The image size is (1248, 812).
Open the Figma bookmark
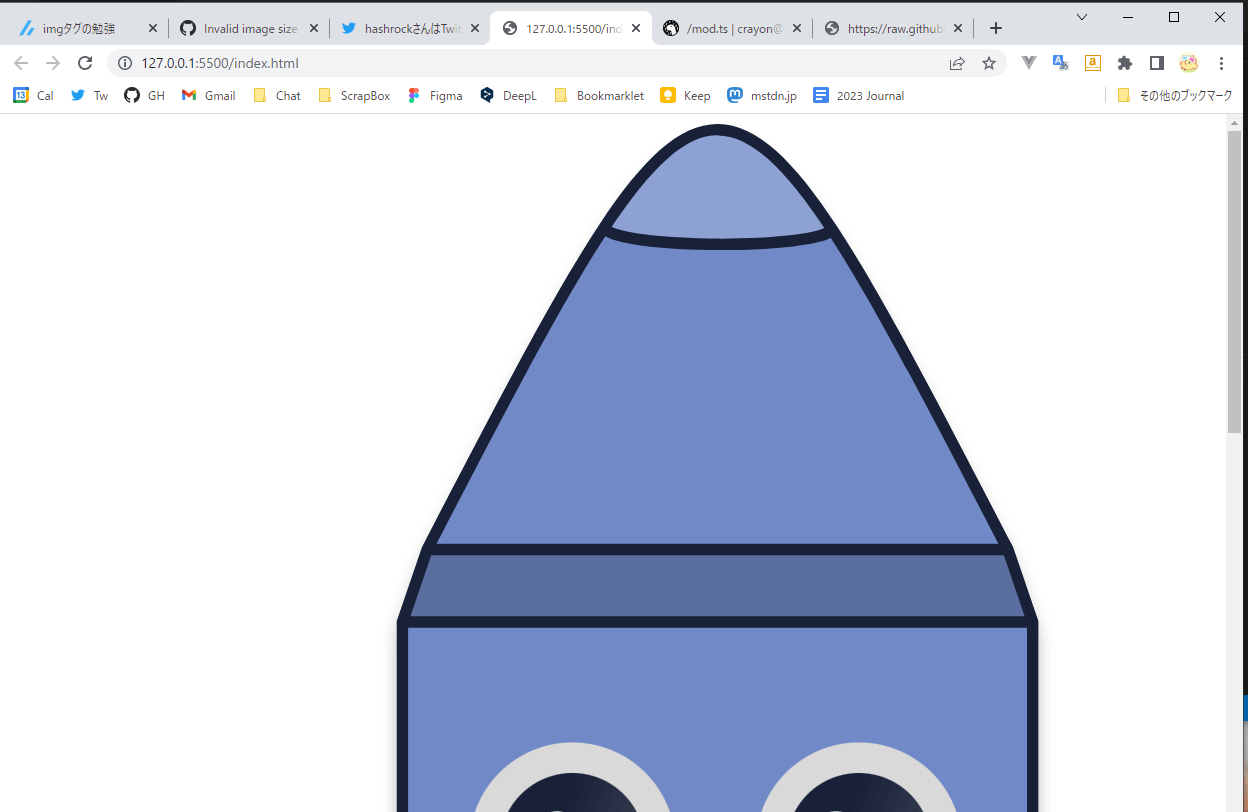point(435,95)
